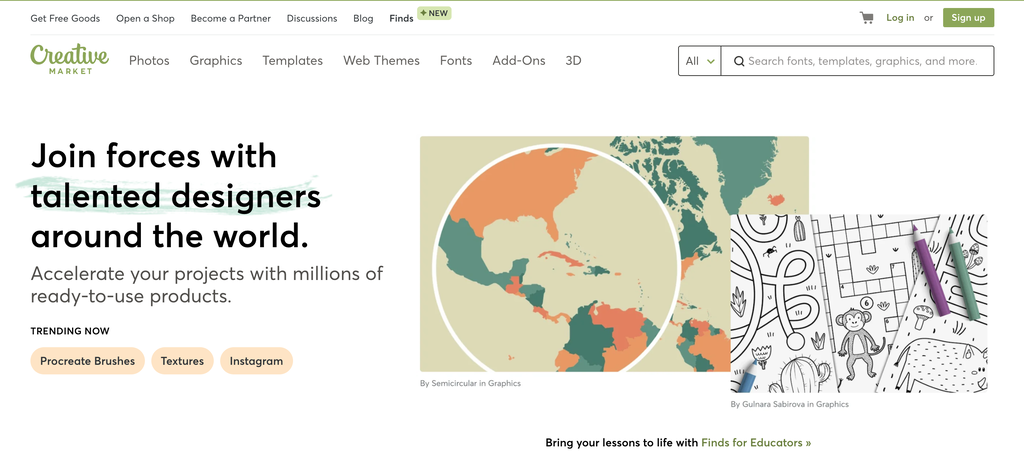Open the Graphics category menu
The height and width of the screenshot is (476, 1024).
(216, 61)
